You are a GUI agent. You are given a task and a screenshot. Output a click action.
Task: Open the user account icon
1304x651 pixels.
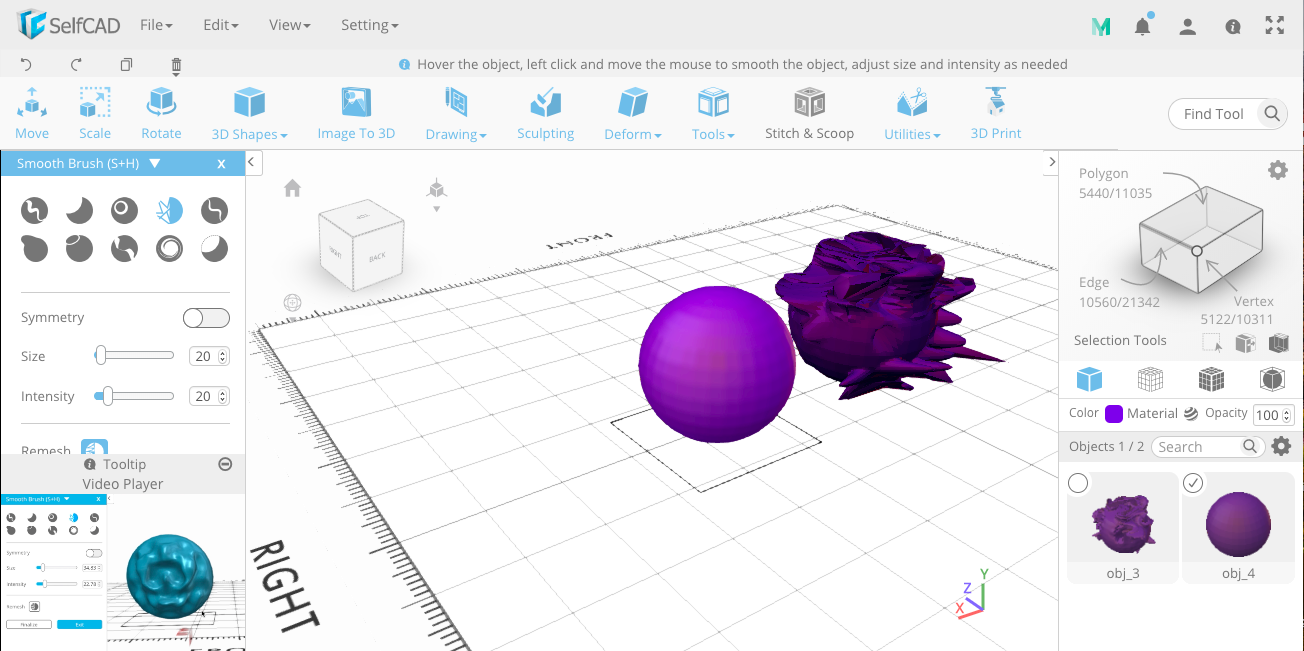click(x=1187, y=27)
